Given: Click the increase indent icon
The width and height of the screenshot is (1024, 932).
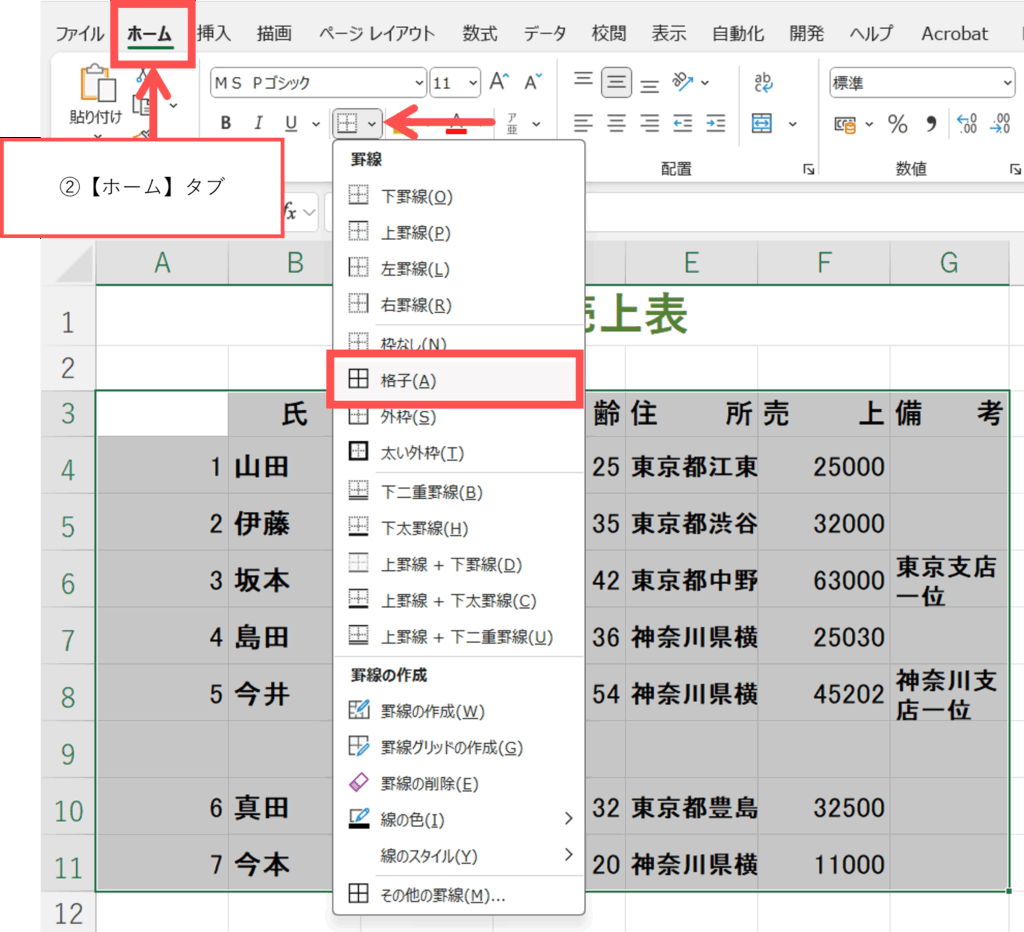Looking at the screenshot, I should coord(716,124).
